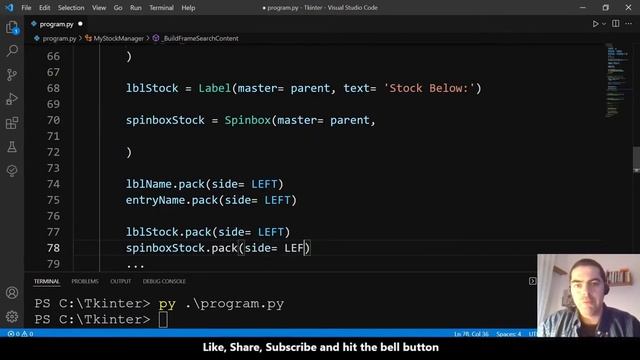Switch to the TERMINAL panel tab
Screen dimensions: 640x360
pos(47,281)
